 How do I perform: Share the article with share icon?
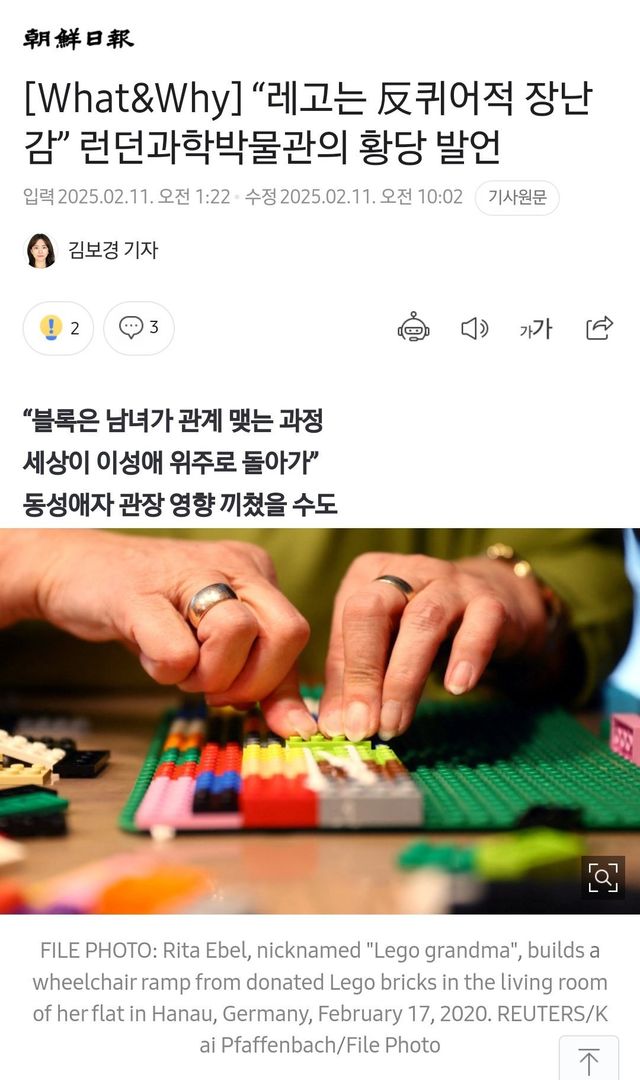(599, 328)
